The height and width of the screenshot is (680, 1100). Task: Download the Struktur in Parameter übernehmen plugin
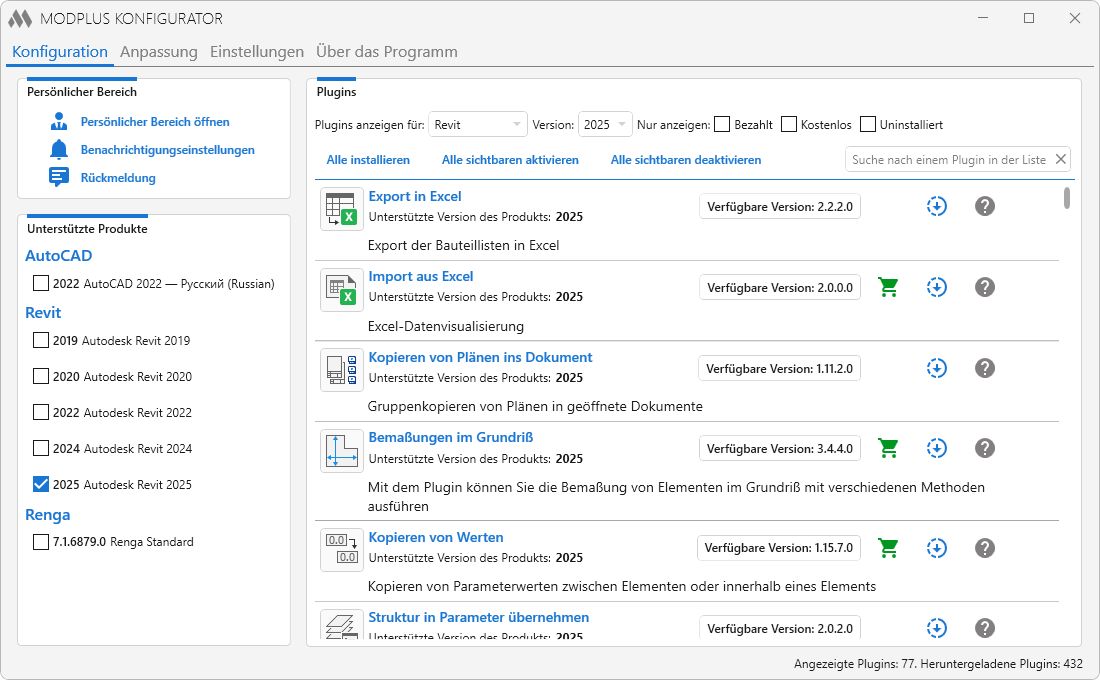point(937,627)
